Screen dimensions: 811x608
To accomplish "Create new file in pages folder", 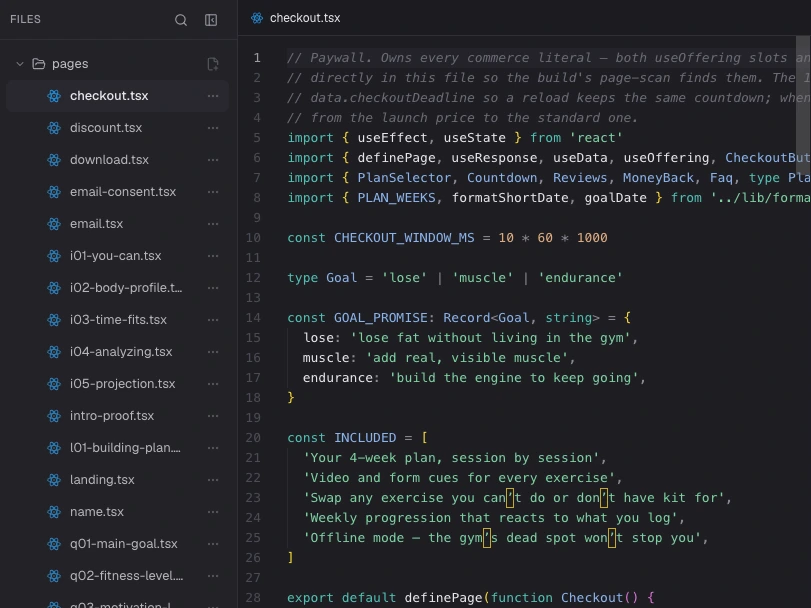I will coord(213,64).
